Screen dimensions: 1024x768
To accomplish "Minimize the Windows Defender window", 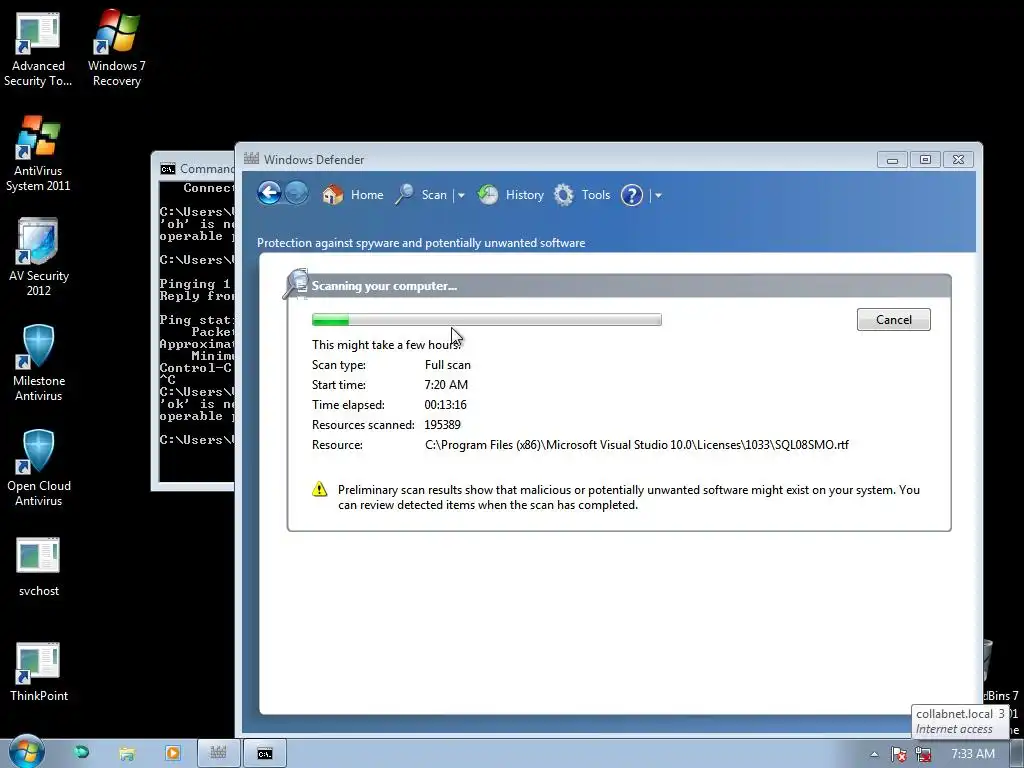I will (892, 159).
